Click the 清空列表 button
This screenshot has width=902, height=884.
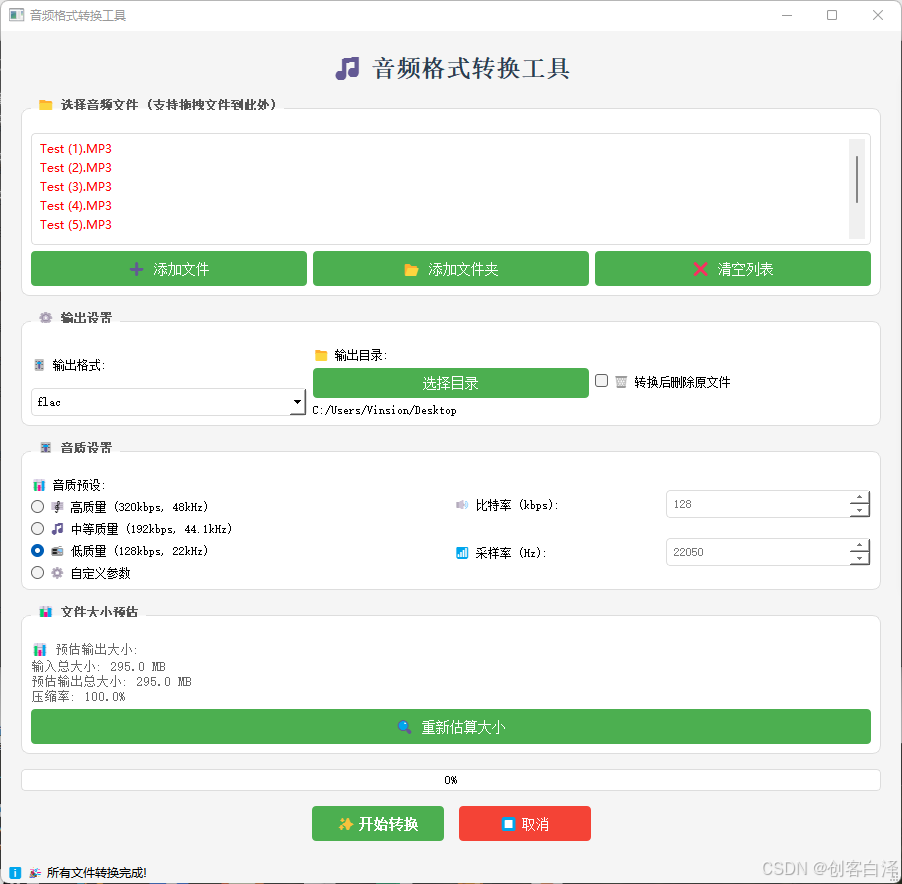pos(733,269)
